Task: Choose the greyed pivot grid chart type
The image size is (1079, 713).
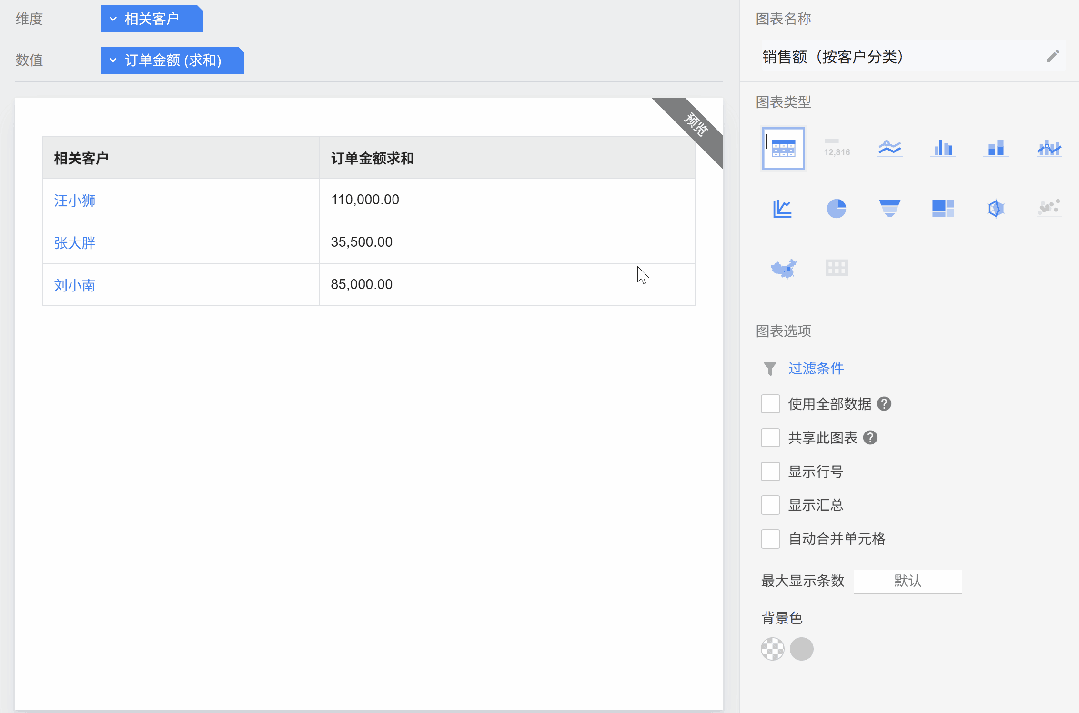Action: coord(837,268)
